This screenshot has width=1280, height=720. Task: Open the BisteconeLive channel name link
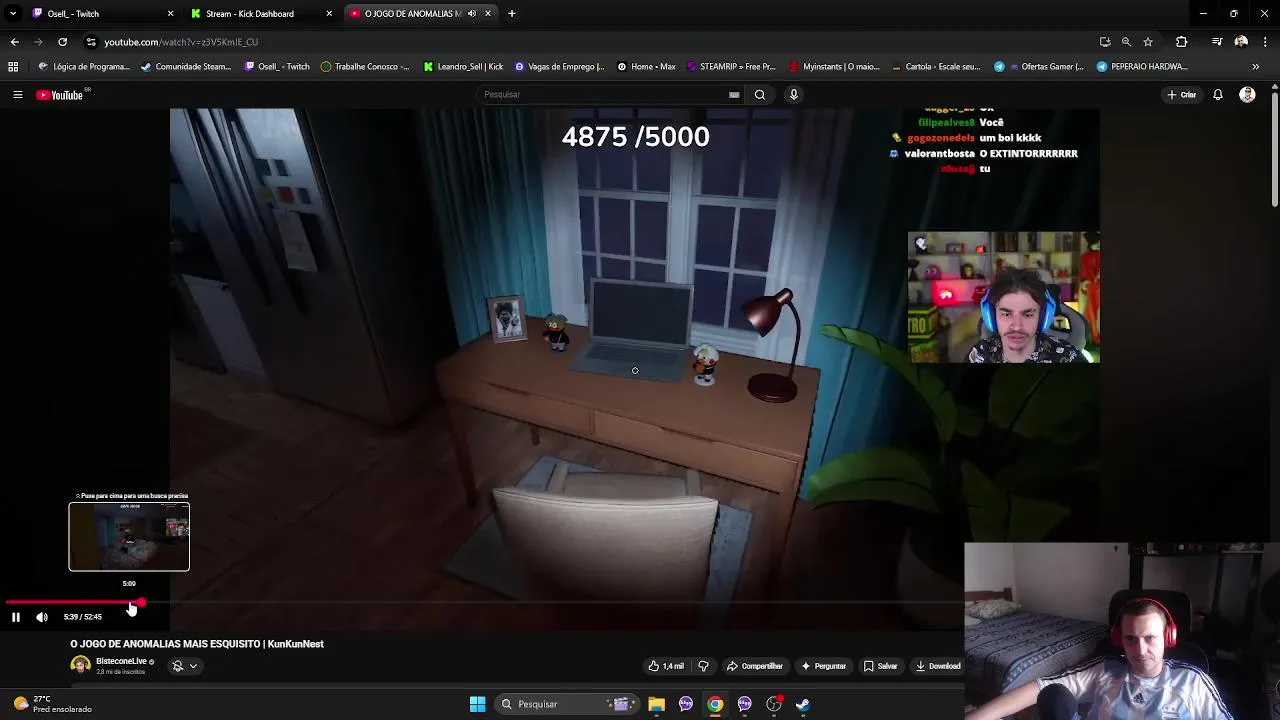click(x=121, y=661)
